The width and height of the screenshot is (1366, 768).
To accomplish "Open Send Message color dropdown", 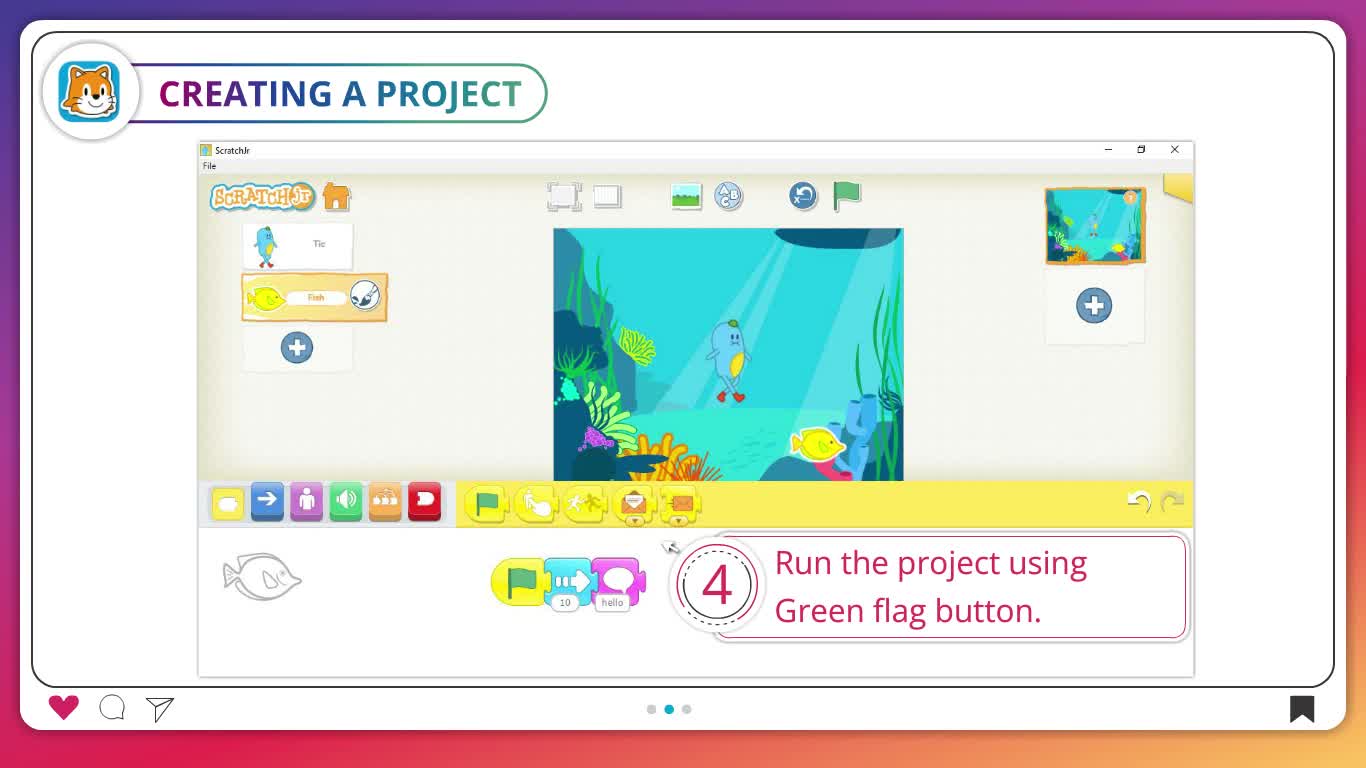I will tap(681, 521).
